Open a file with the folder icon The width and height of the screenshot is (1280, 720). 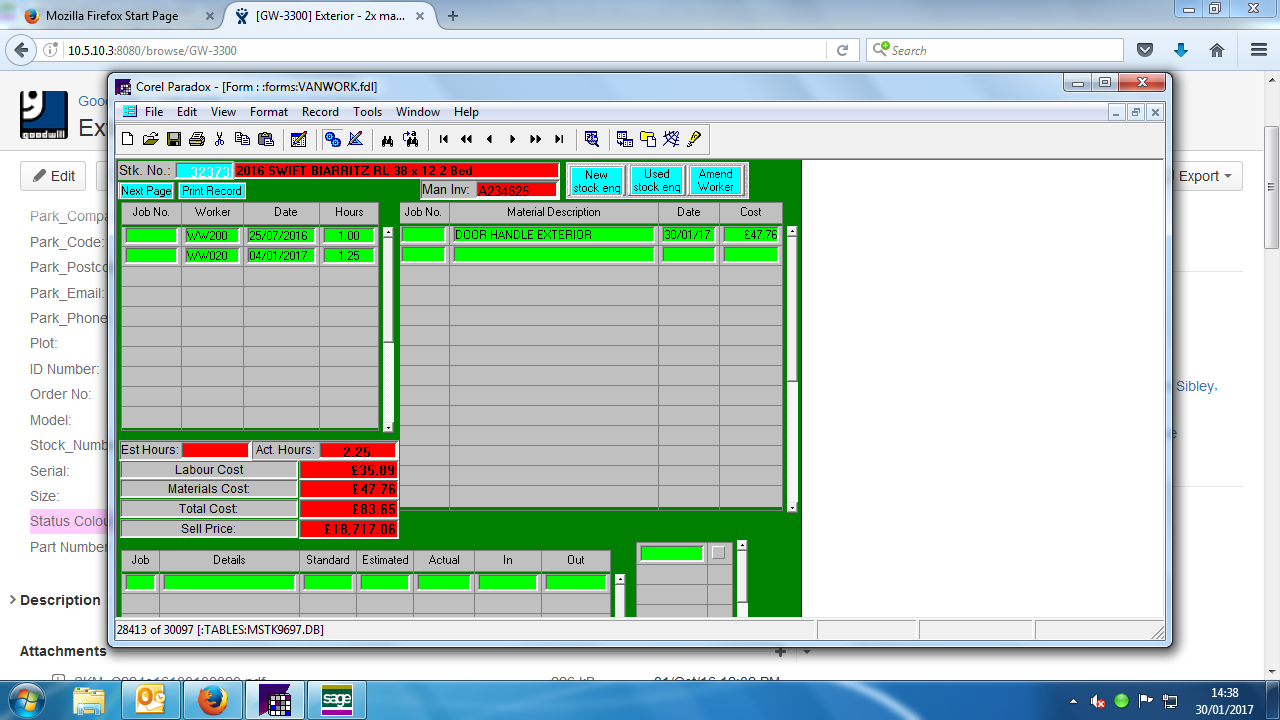click(x=150, y=139)
